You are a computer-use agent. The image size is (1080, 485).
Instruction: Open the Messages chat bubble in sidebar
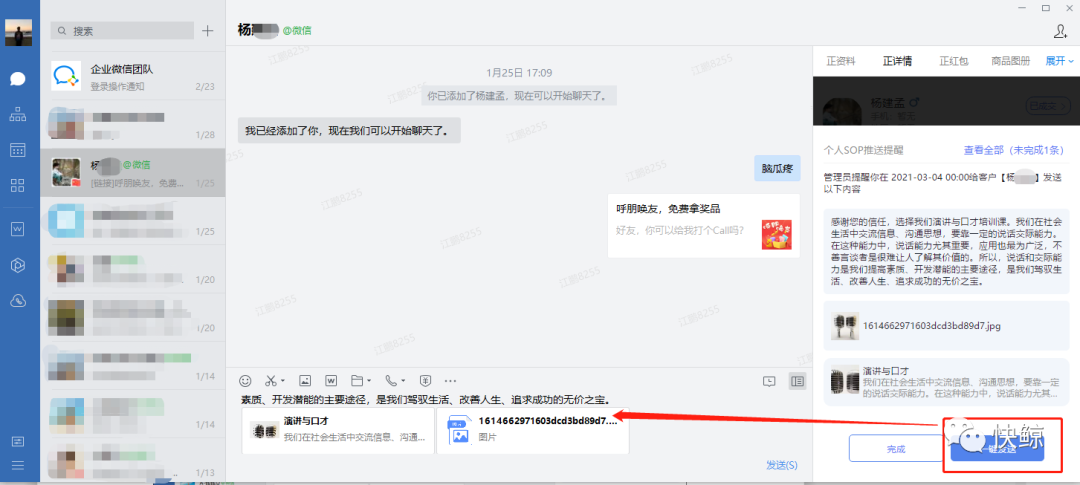click(x=17, y=78)
